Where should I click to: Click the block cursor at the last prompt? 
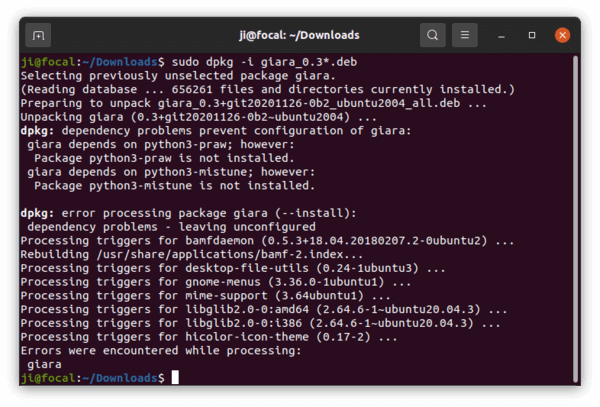coord(175,377)
